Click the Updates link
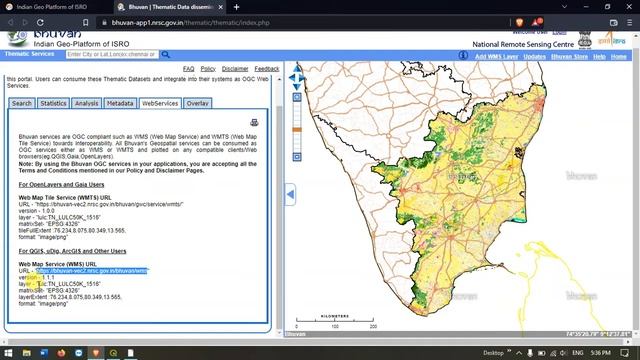This screenshot has width=640, height=360. [535, 57]
